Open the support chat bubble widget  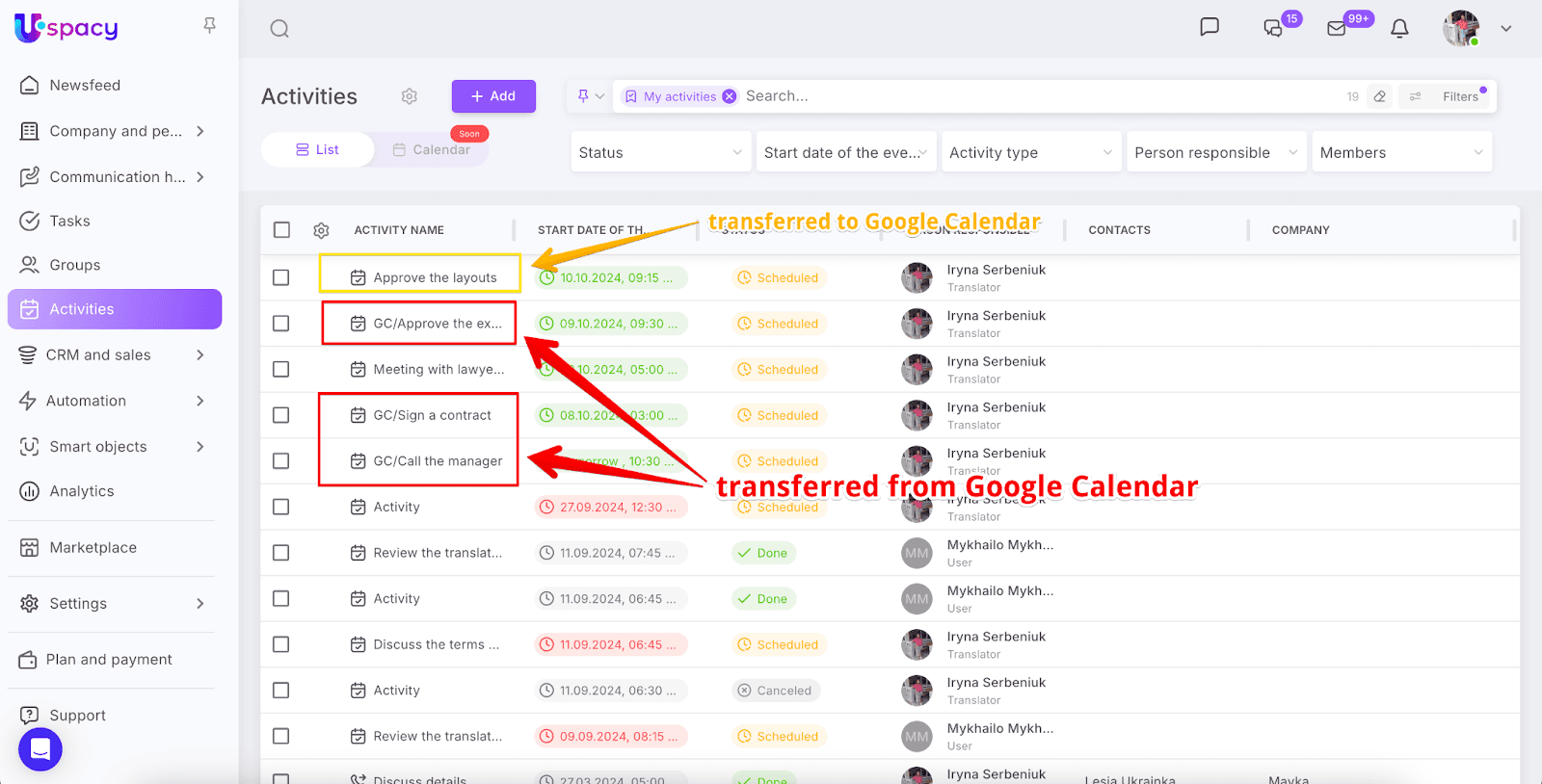tap(40, 749)
